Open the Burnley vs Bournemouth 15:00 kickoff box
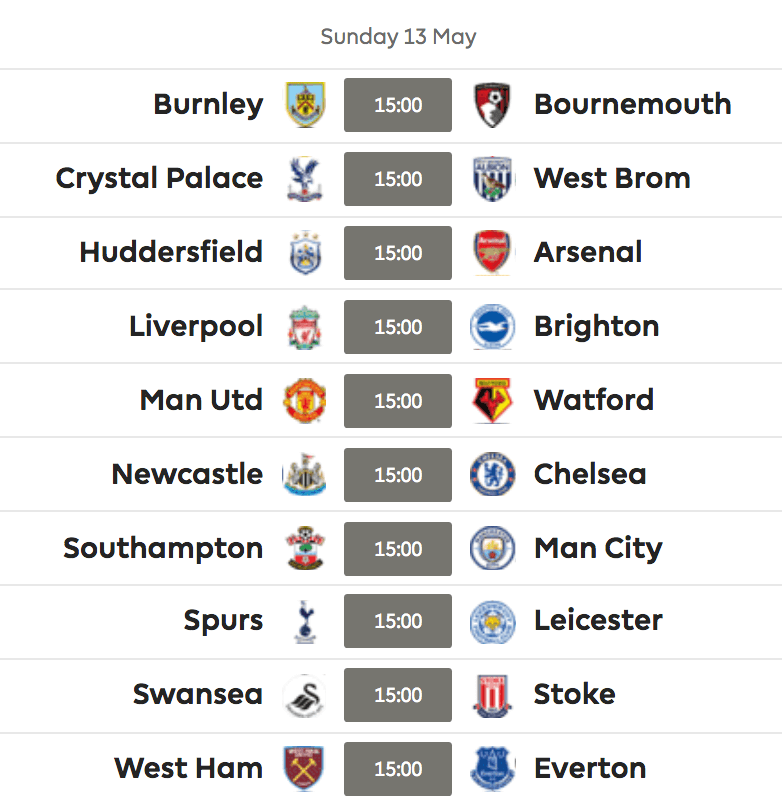Image resolution: width=782 pixels, height=802 pixels. pos(398,105)
